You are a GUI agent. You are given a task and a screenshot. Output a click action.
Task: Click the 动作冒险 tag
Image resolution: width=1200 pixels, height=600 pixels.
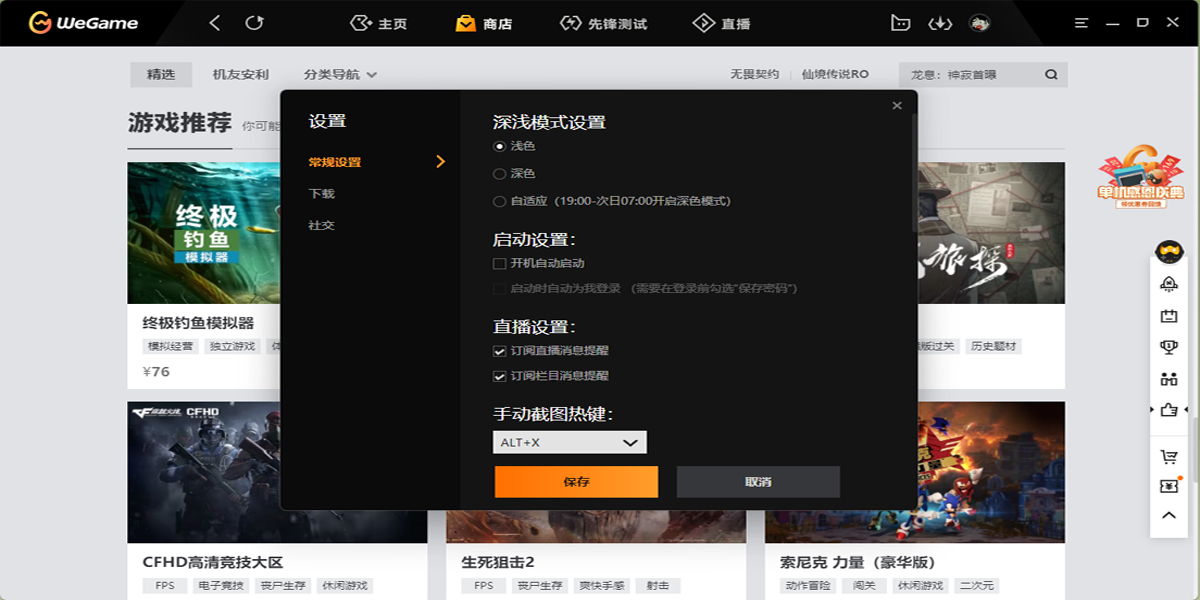[806, 586]
